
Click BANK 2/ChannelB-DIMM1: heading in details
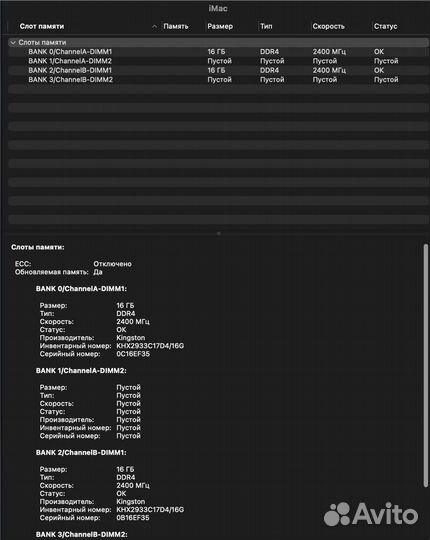(x=81, y=453)
